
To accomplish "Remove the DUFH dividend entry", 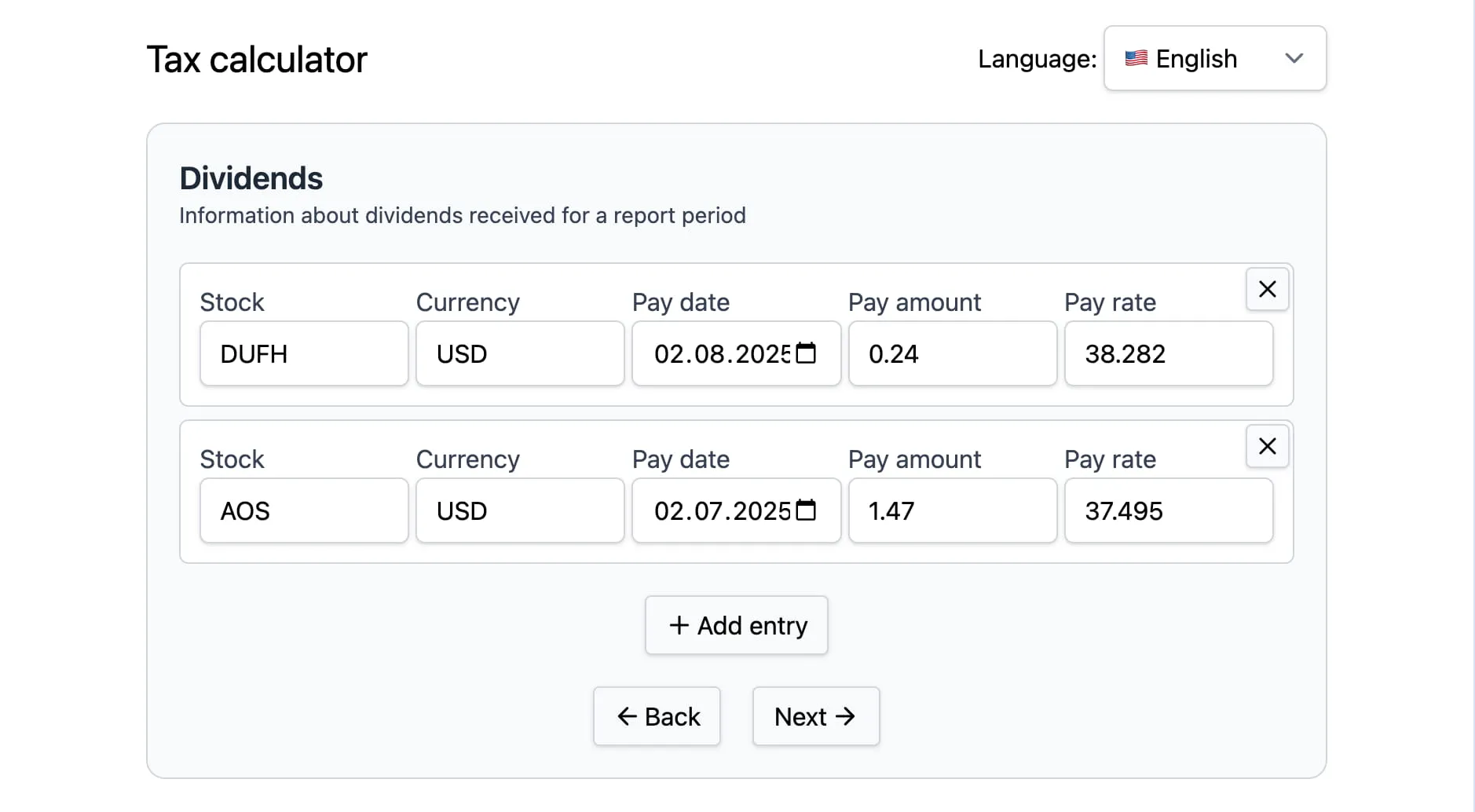I will [1266, 289].
